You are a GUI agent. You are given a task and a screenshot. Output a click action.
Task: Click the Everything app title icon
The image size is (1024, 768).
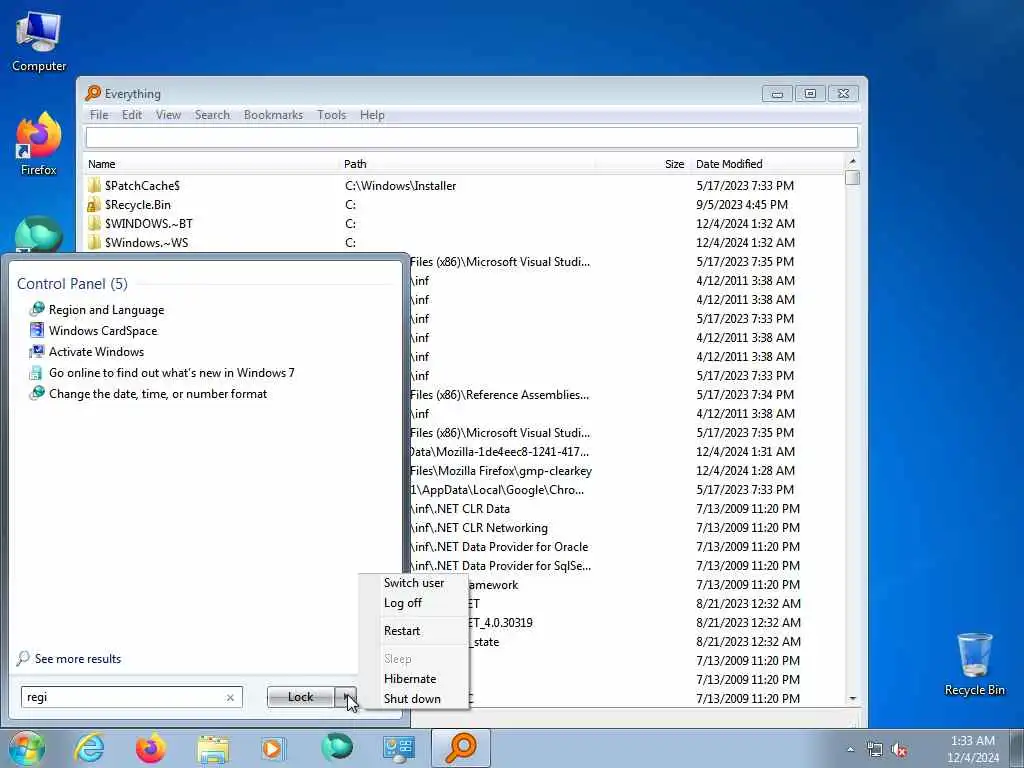93,93
